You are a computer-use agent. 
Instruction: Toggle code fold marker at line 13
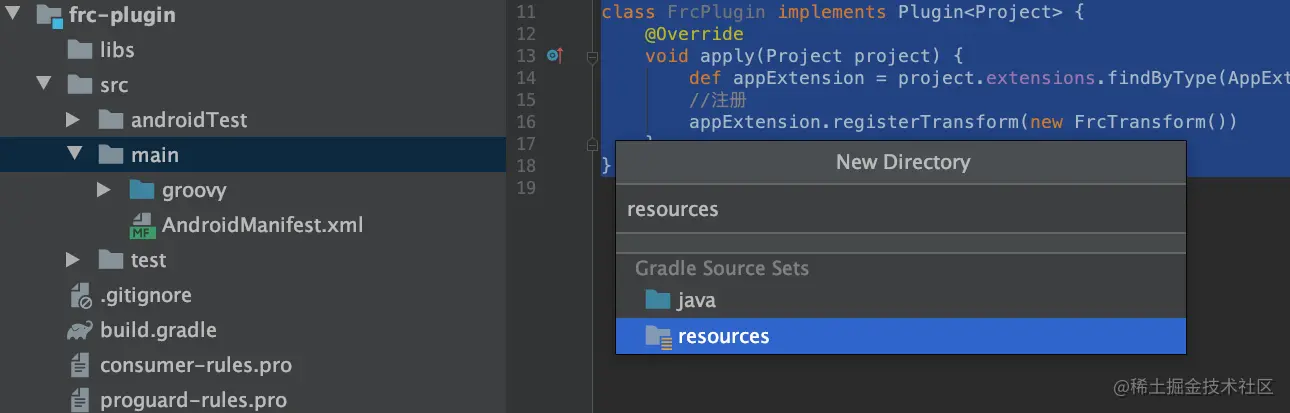(x=592, y=57)
